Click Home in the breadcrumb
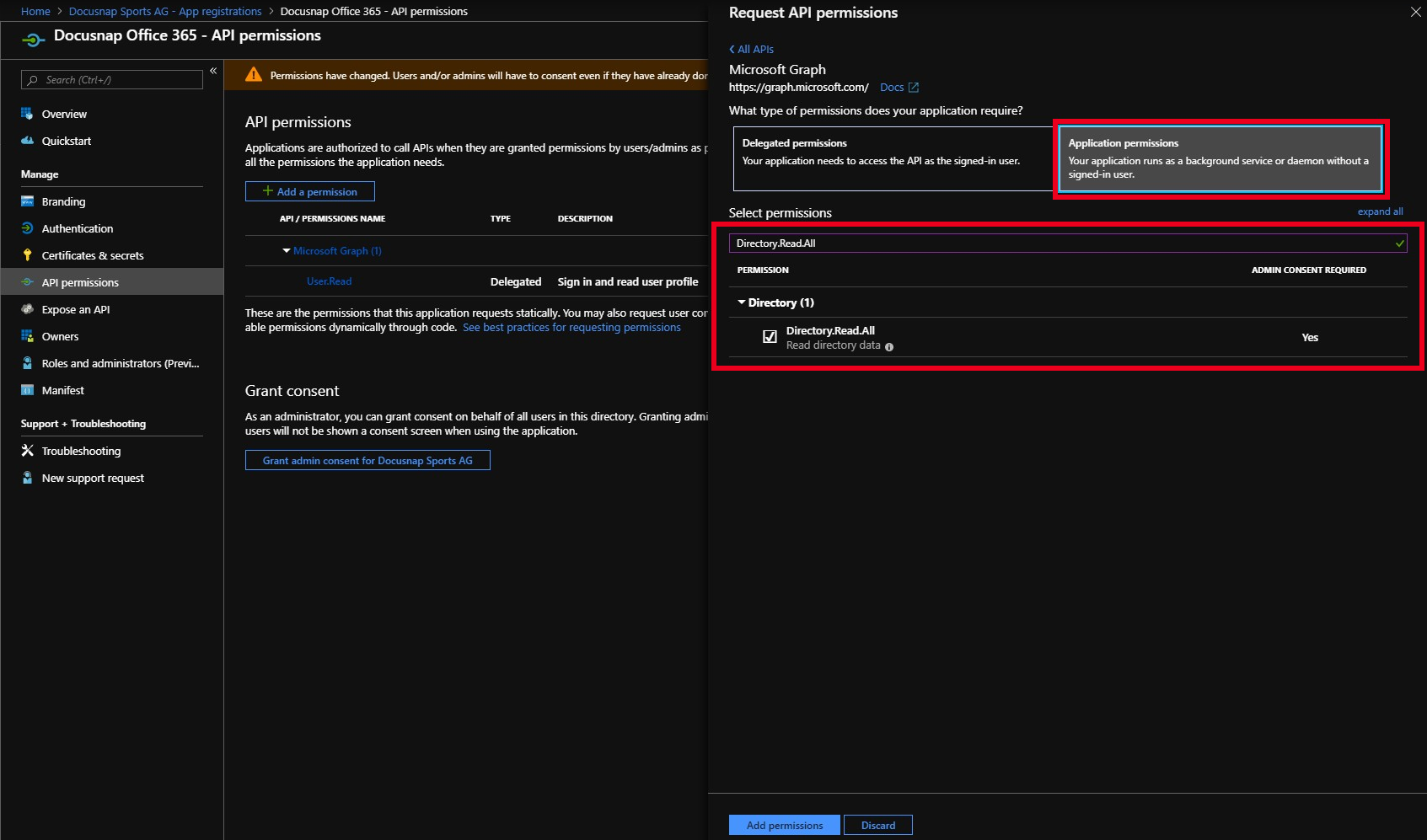1427x840 pixels. [x=35, y=11]
